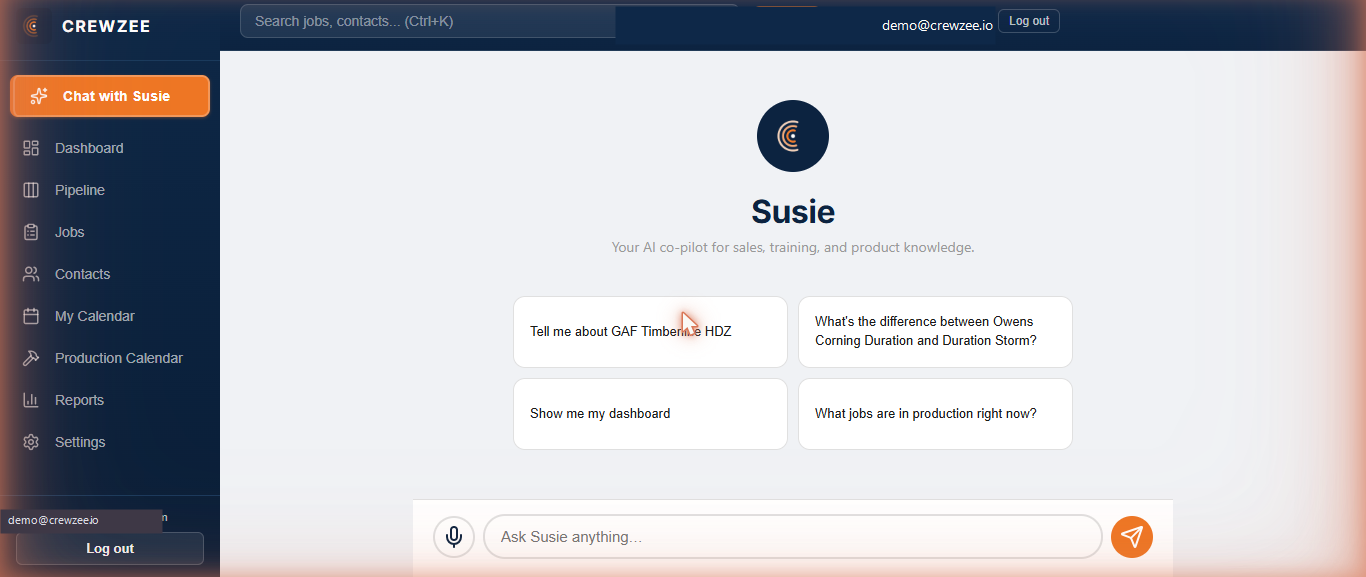The height and width of the screenshot is (577, 1366).
Task: Open My Calendar
Action: coord(110,316)
